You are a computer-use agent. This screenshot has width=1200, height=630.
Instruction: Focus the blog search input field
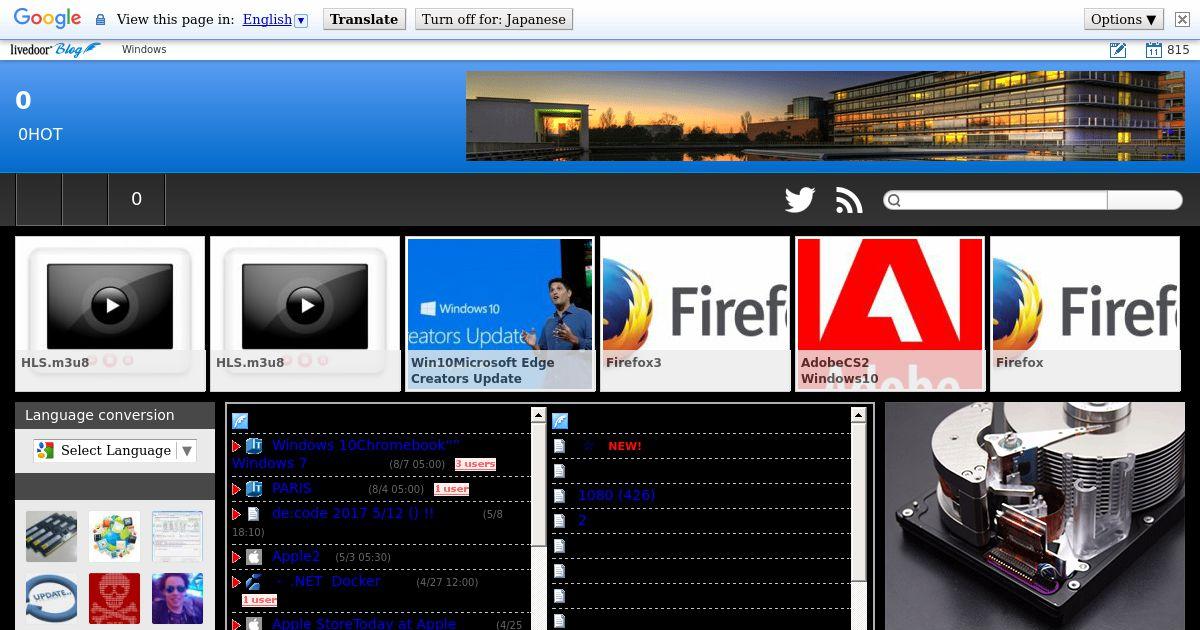pyautogui.click(x=1003, y=200)
